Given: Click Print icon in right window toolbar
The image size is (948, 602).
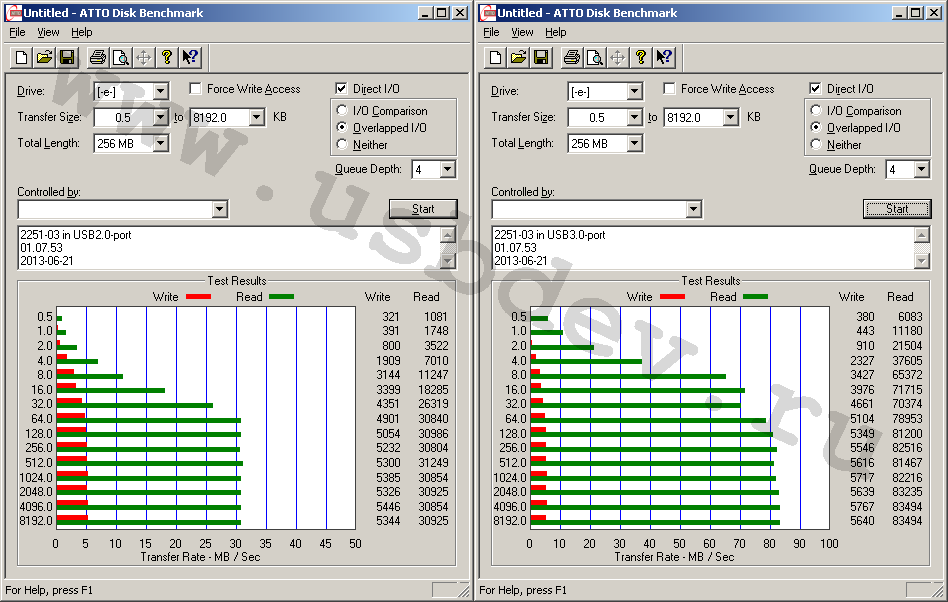Looking at the screenshot, I should (x=572, y=57).
